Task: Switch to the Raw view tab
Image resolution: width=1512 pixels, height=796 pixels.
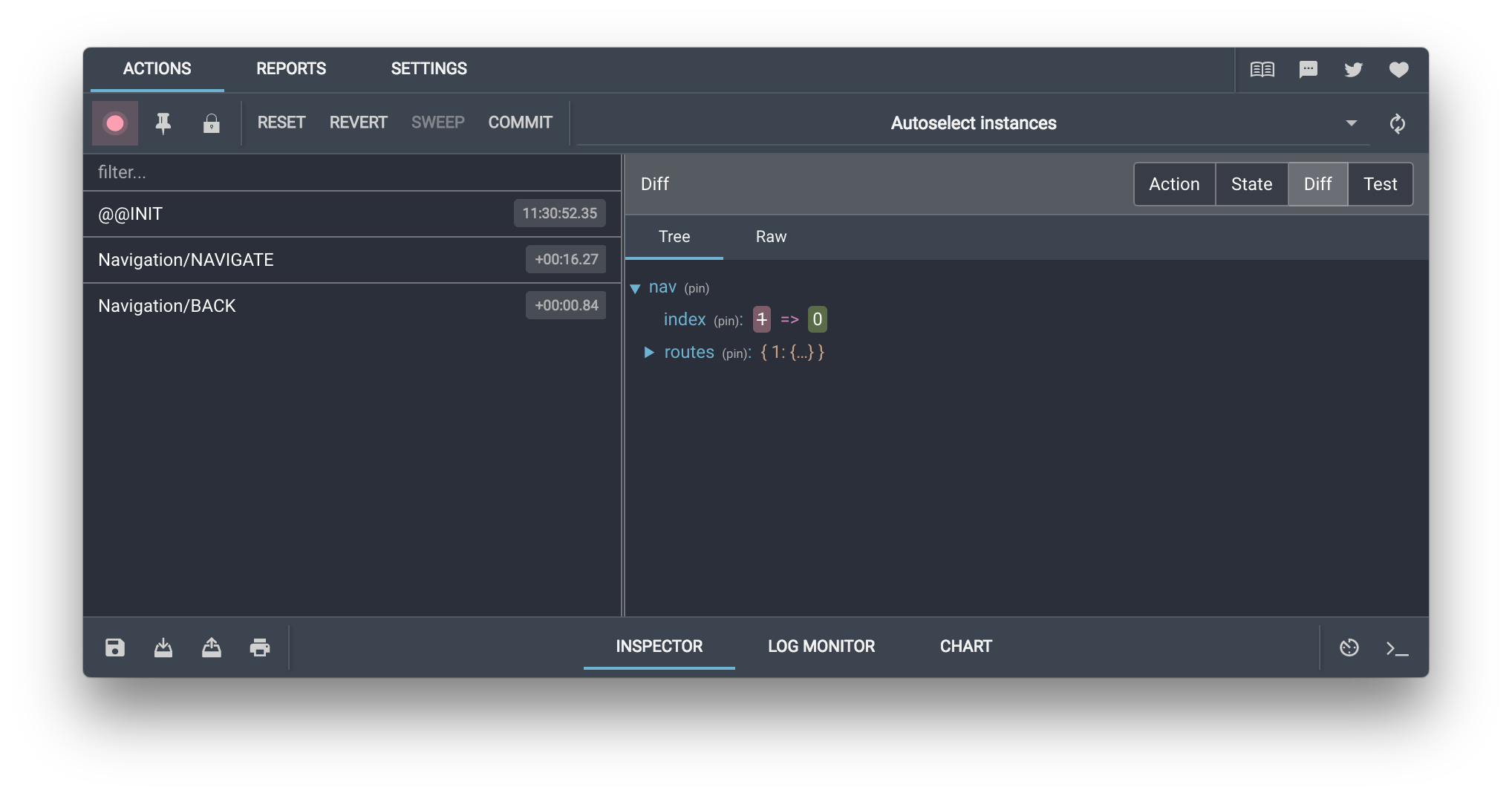Action: (x=770, y=237)
